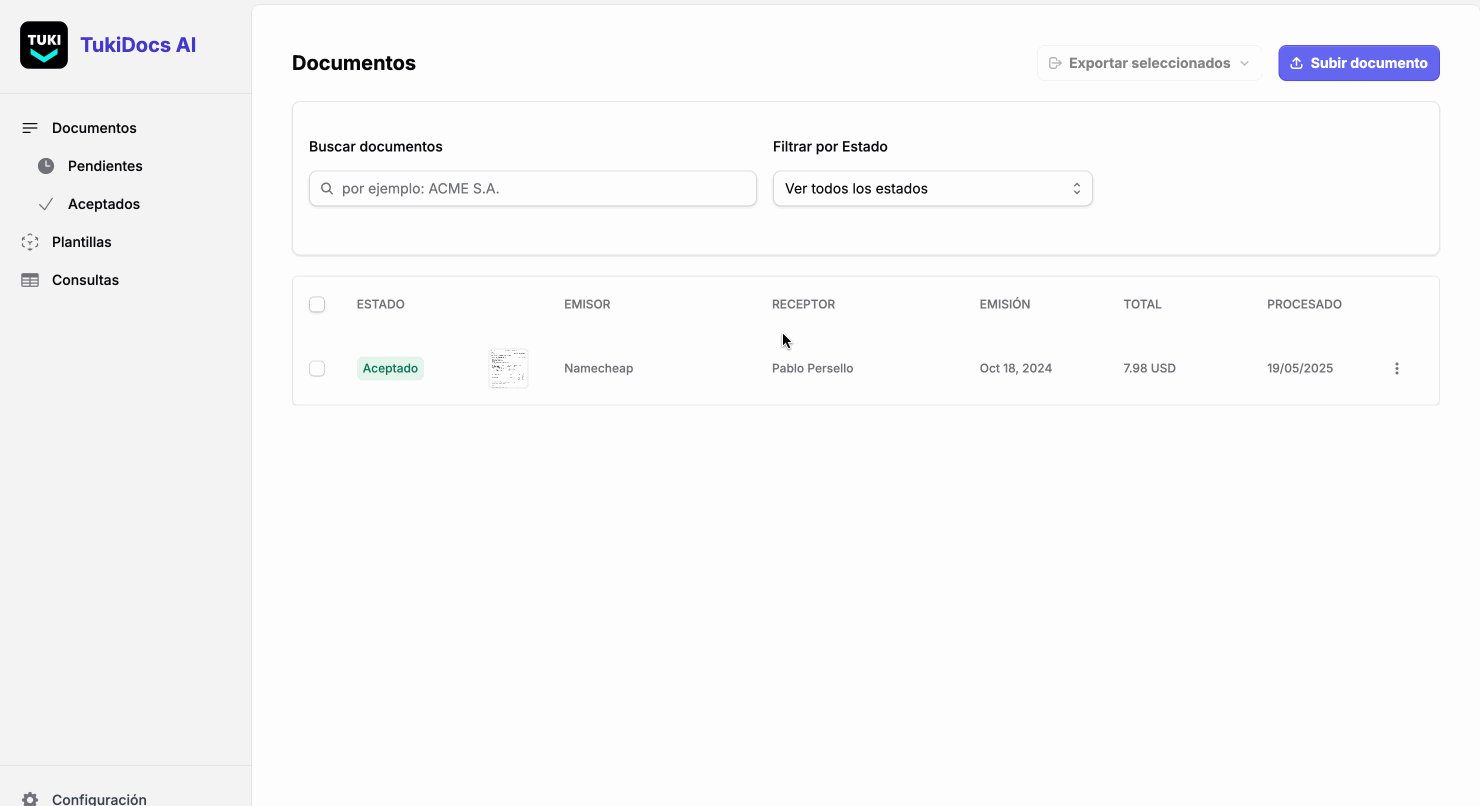Screen dimensions: 1480x806
Task: Open the Ver todos los estados dropdown
Action: pos(932,188)
